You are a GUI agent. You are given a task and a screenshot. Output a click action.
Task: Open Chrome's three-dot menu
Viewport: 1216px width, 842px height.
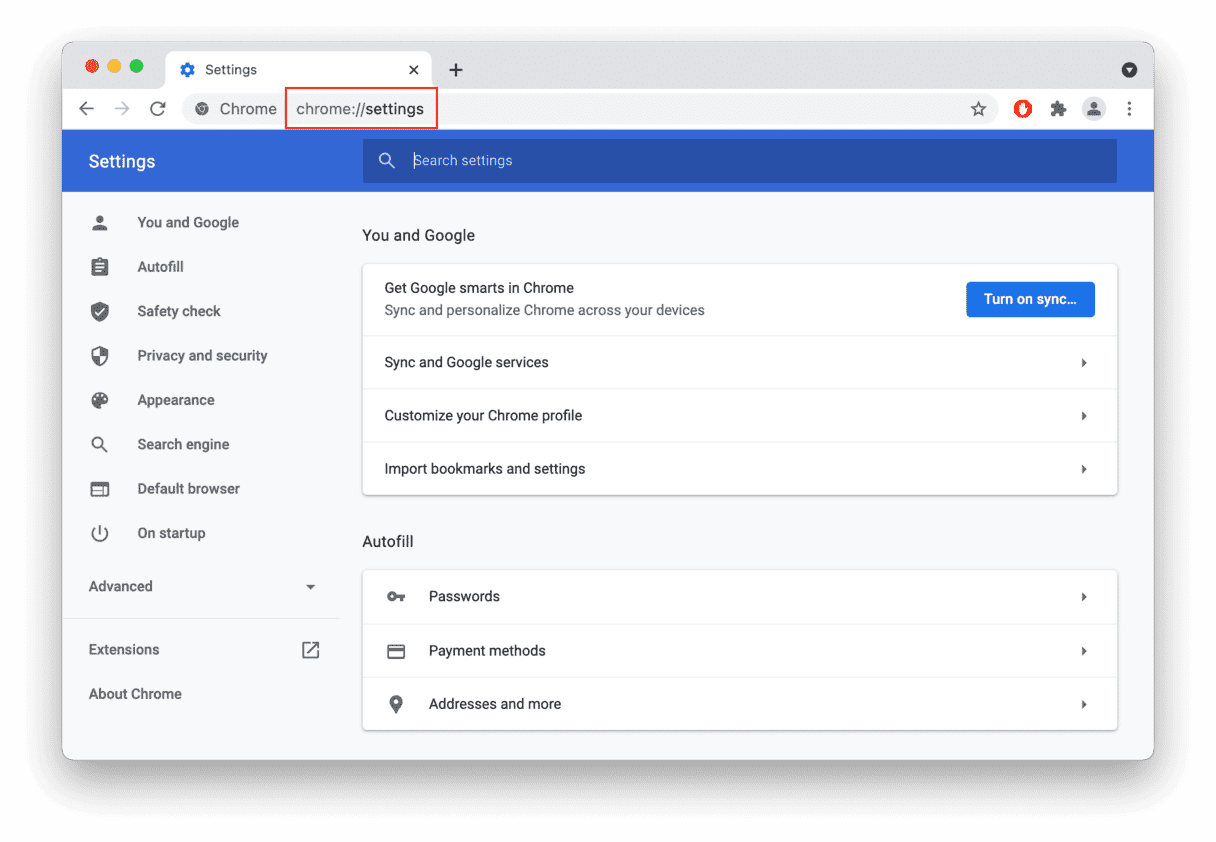pos(1129,109)
